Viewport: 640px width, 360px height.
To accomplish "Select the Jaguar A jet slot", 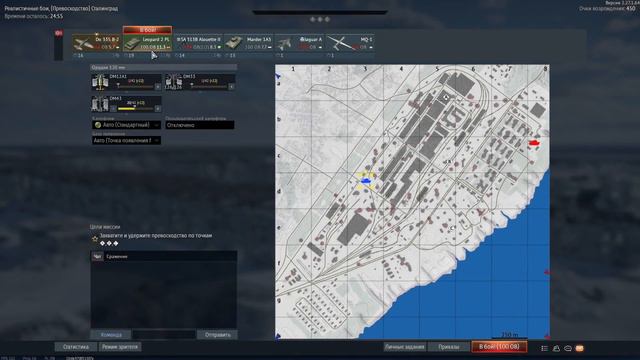I will point(299,43).
